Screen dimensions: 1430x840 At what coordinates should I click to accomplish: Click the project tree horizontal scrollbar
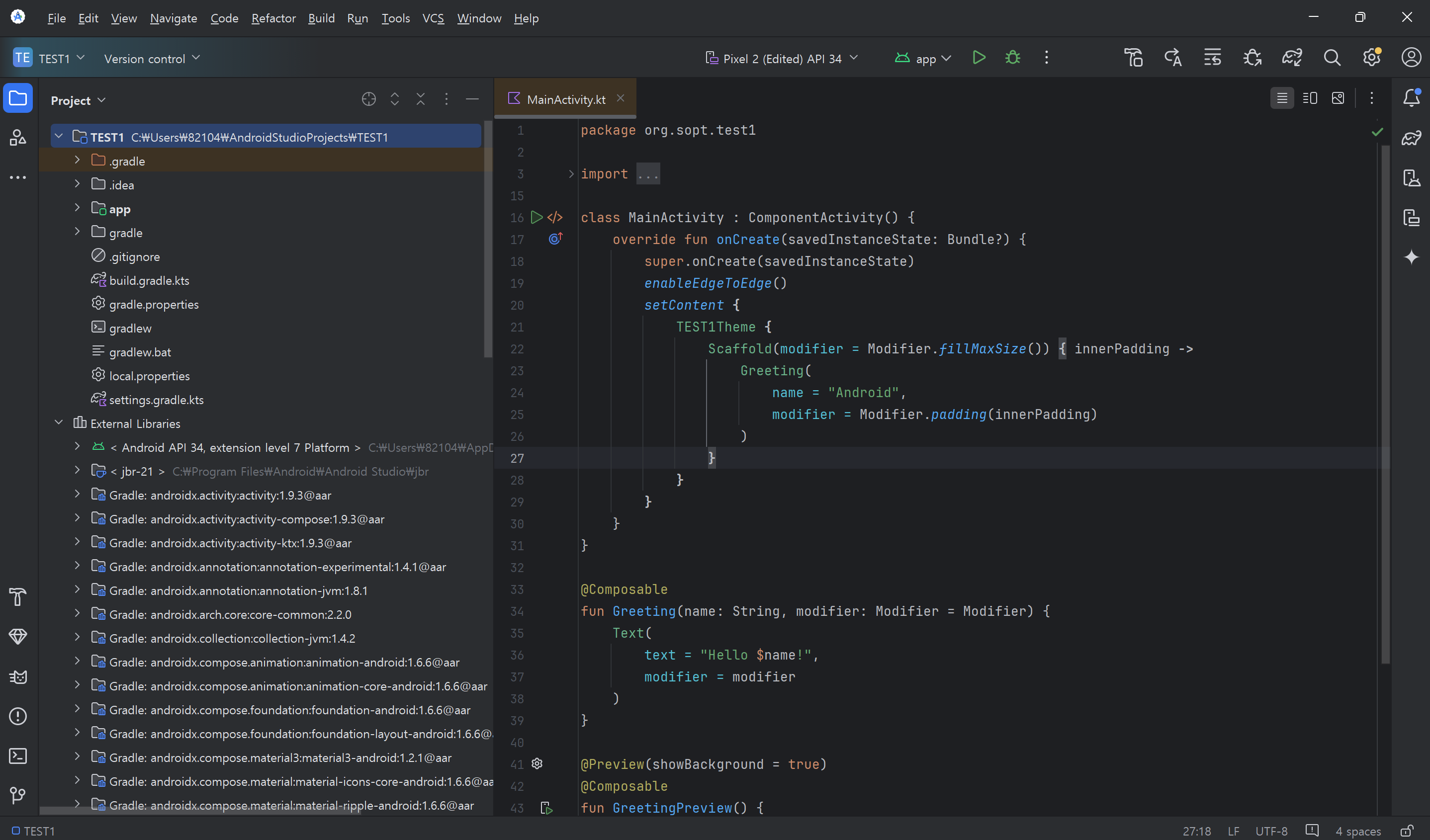point(198,811)
